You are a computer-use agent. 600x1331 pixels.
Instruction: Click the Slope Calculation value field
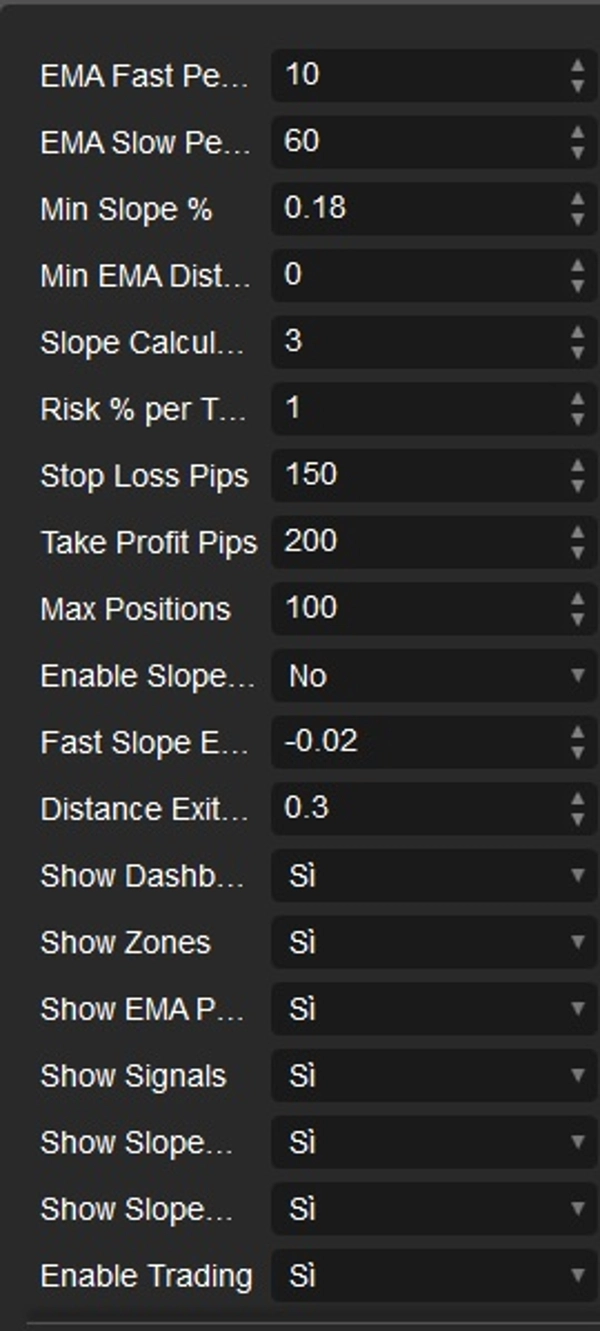pos(415,342)
